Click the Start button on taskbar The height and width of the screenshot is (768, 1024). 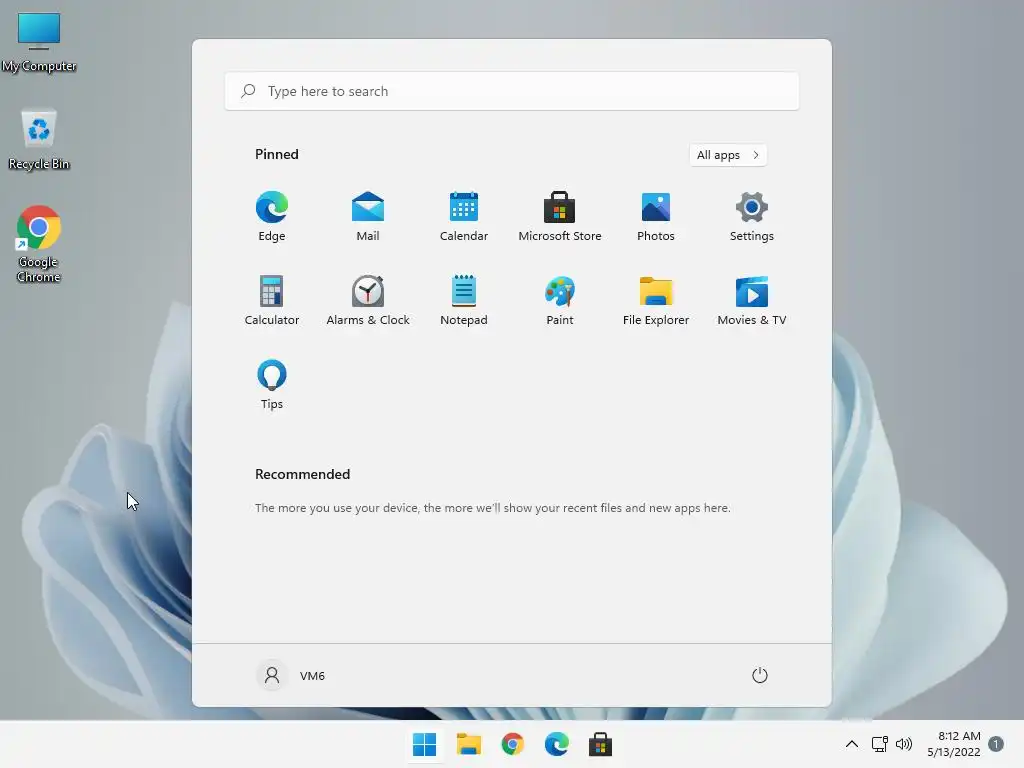424,744
